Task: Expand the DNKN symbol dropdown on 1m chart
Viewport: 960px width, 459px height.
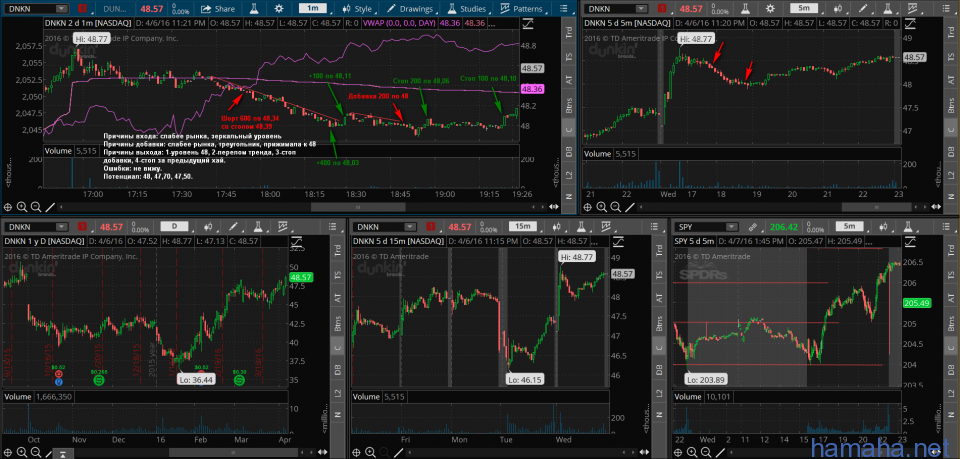Action: [62, 9]
